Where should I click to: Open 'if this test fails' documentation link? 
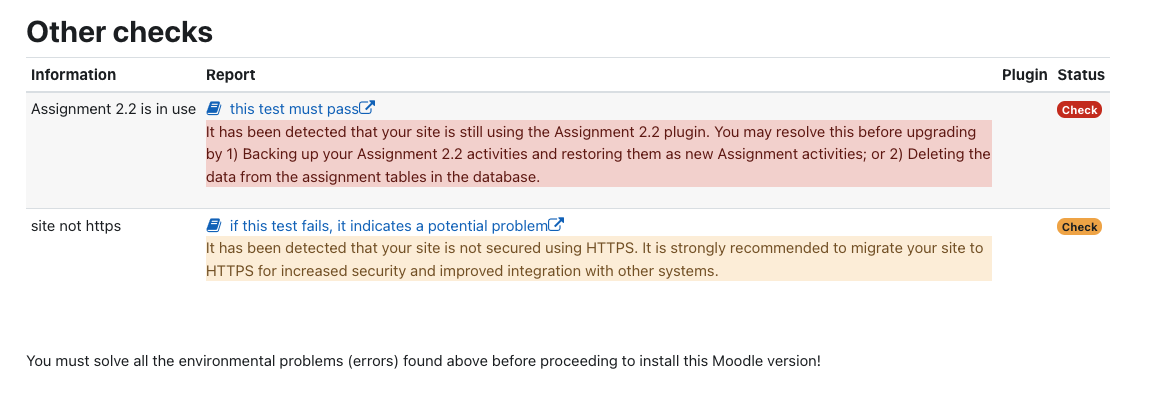(389, 226)
